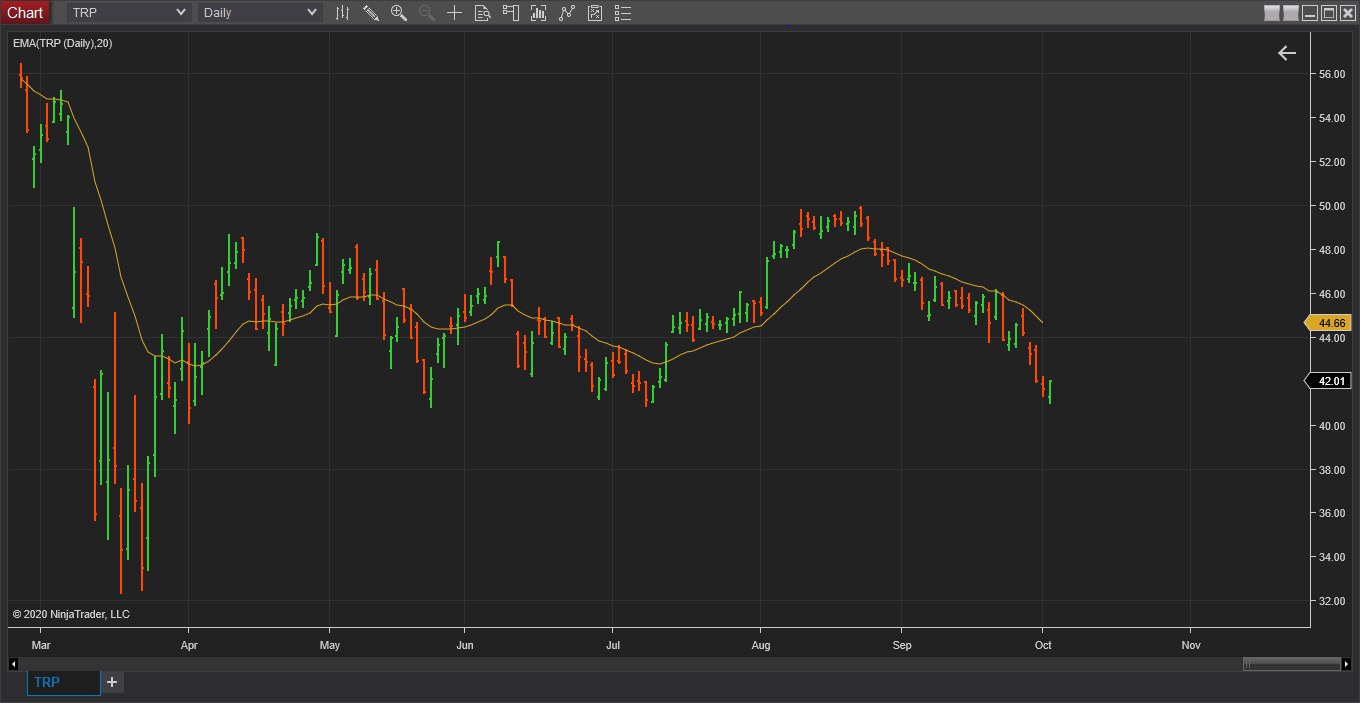Open chart Properties list icon
Screen dimensions: 1360x703
click(623, 13)
